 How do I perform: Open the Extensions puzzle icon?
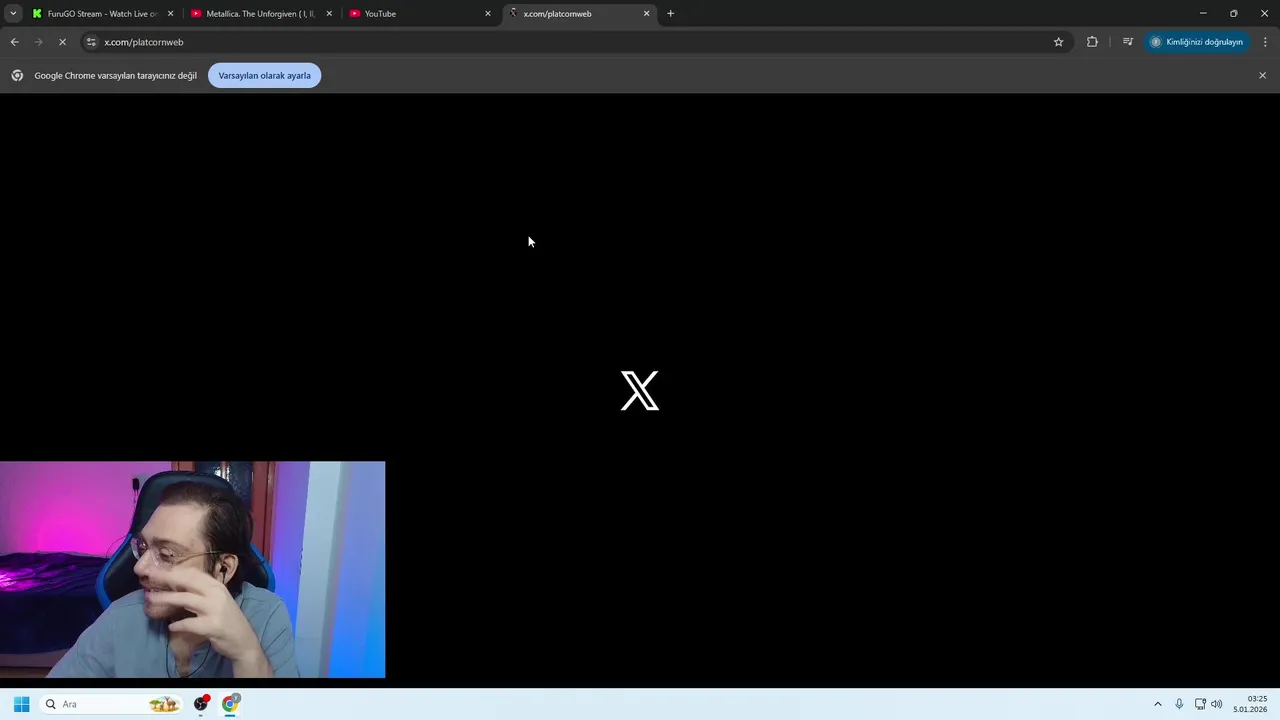tap(1092, 42)
